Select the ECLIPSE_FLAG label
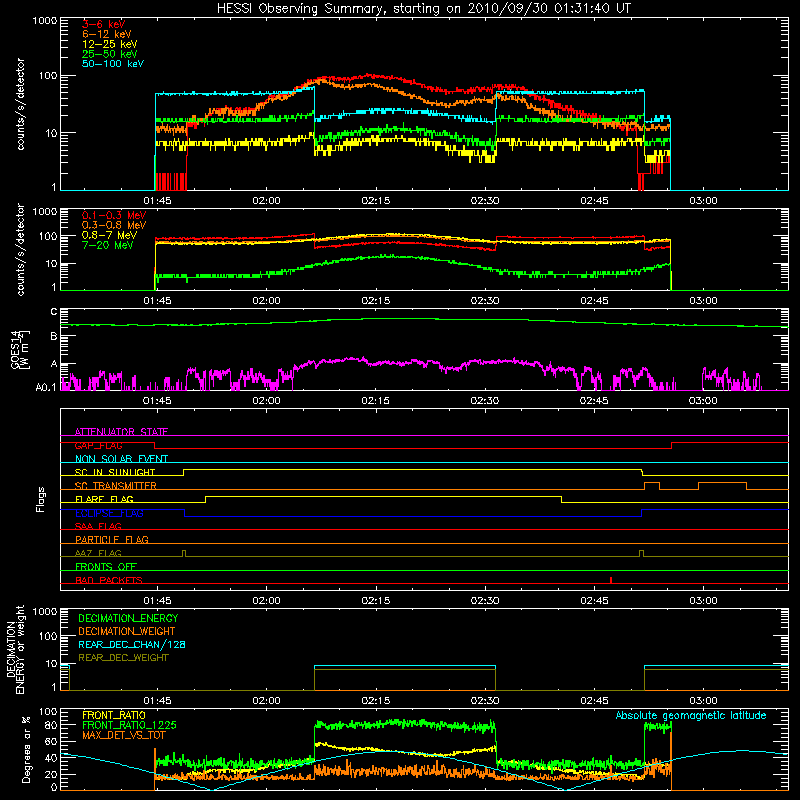The height and width of the screenshot is (800, 800). pos(109,513)
